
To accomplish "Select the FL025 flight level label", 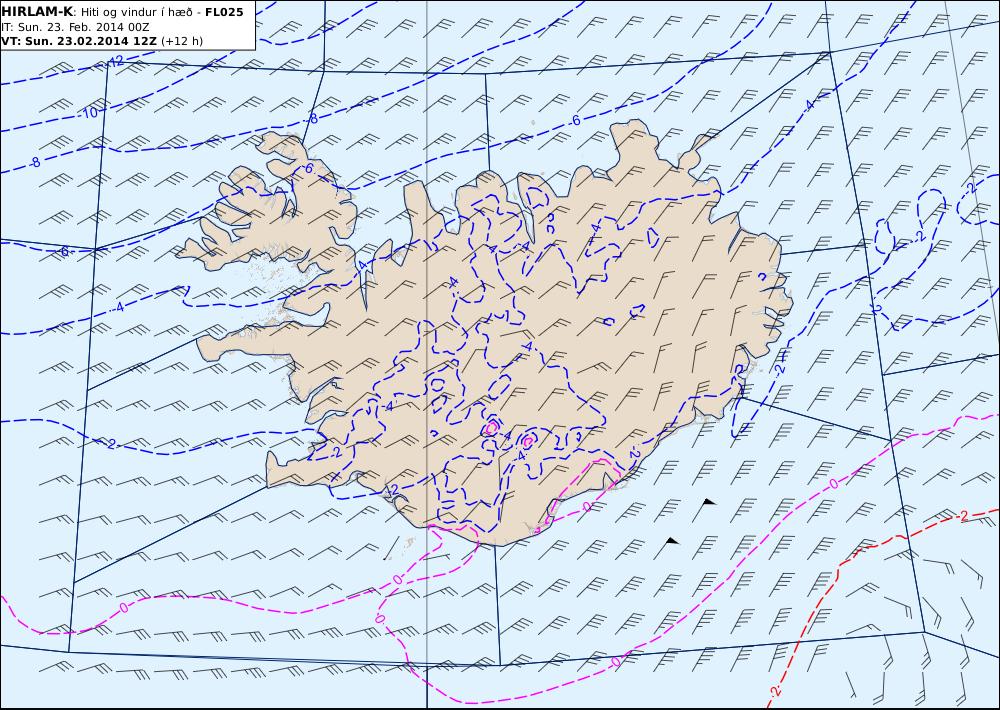I will click(224, 12).
